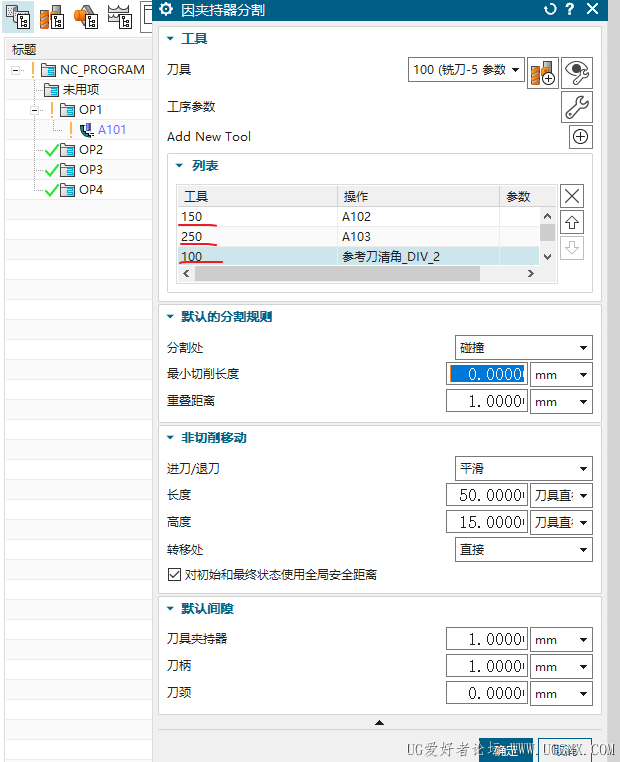
Task: Open Machine Tool view icon
Action: 52,17
